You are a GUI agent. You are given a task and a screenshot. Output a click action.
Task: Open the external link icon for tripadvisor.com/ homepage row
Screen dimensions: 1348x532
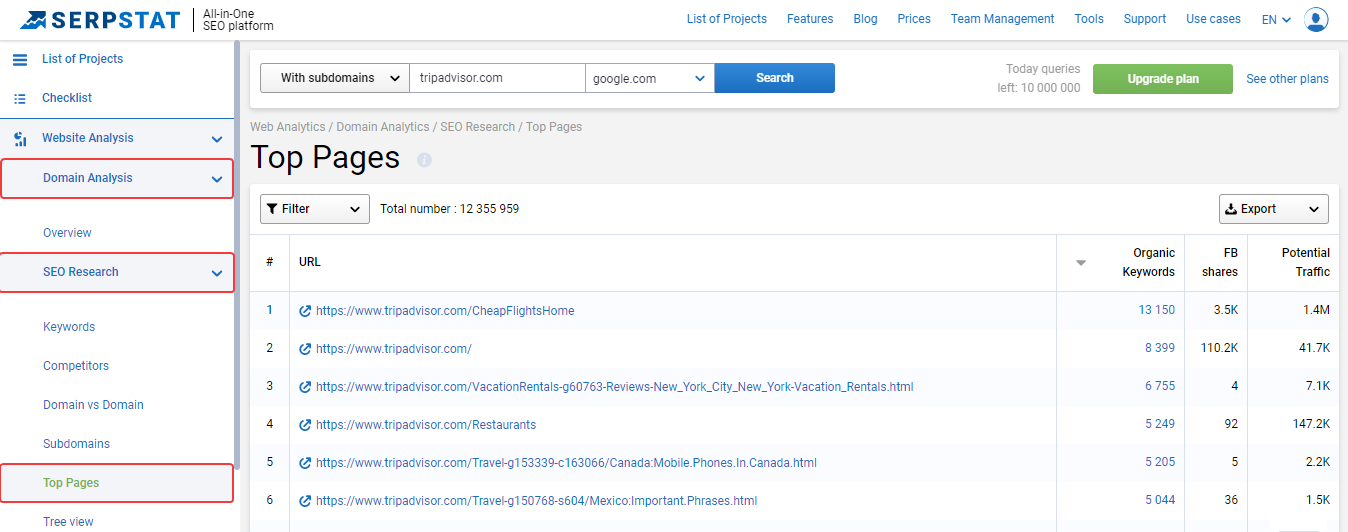[305, 349]
